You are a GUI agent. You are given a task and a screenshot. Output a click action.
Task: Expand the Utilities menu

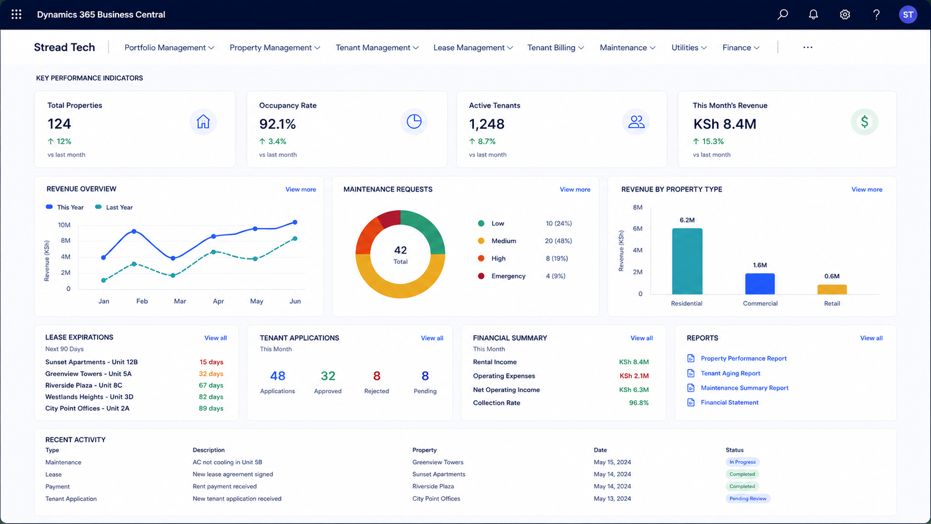[x=689, y=47]
